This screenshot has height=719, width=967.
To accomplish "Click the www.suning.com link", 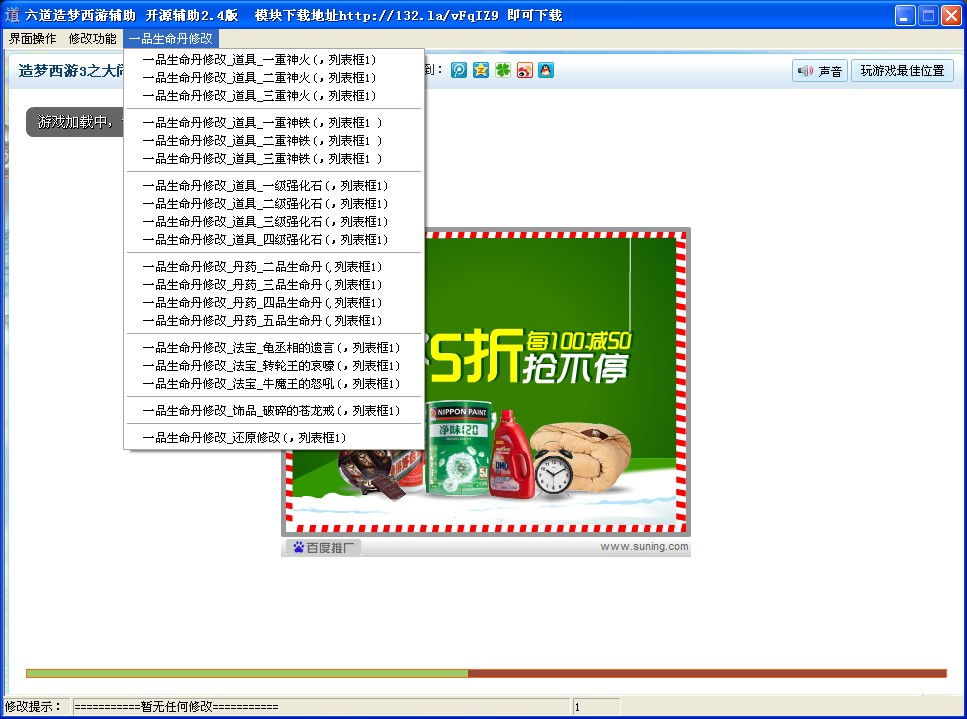I will [644, 546].
